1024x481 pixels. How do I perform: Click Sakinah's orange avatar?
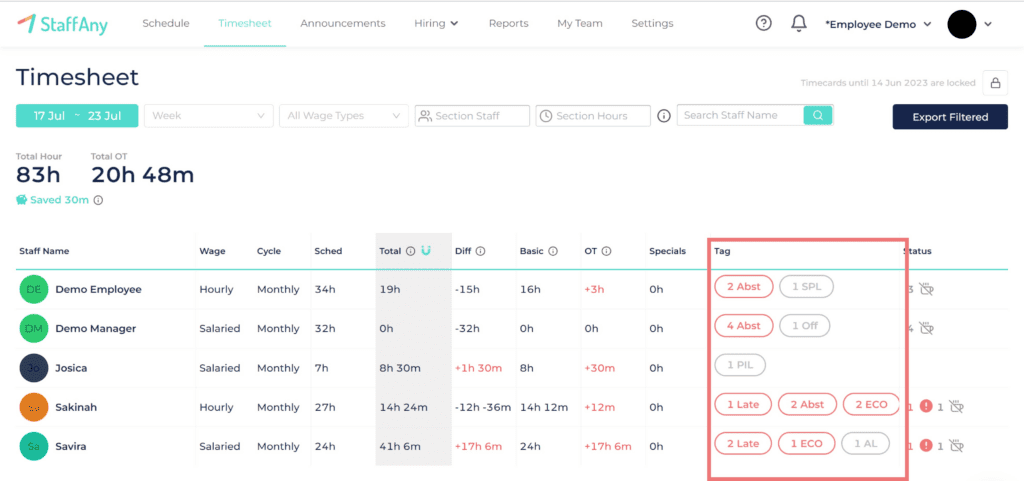coord(34,407)
